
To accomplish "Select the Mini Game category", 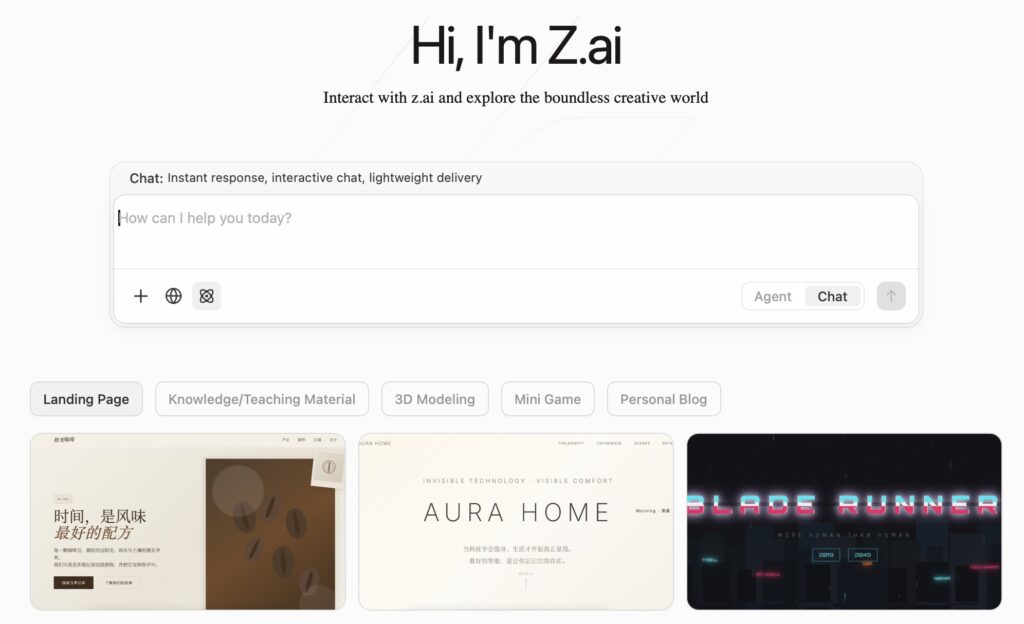I will [x=547, y=399].
